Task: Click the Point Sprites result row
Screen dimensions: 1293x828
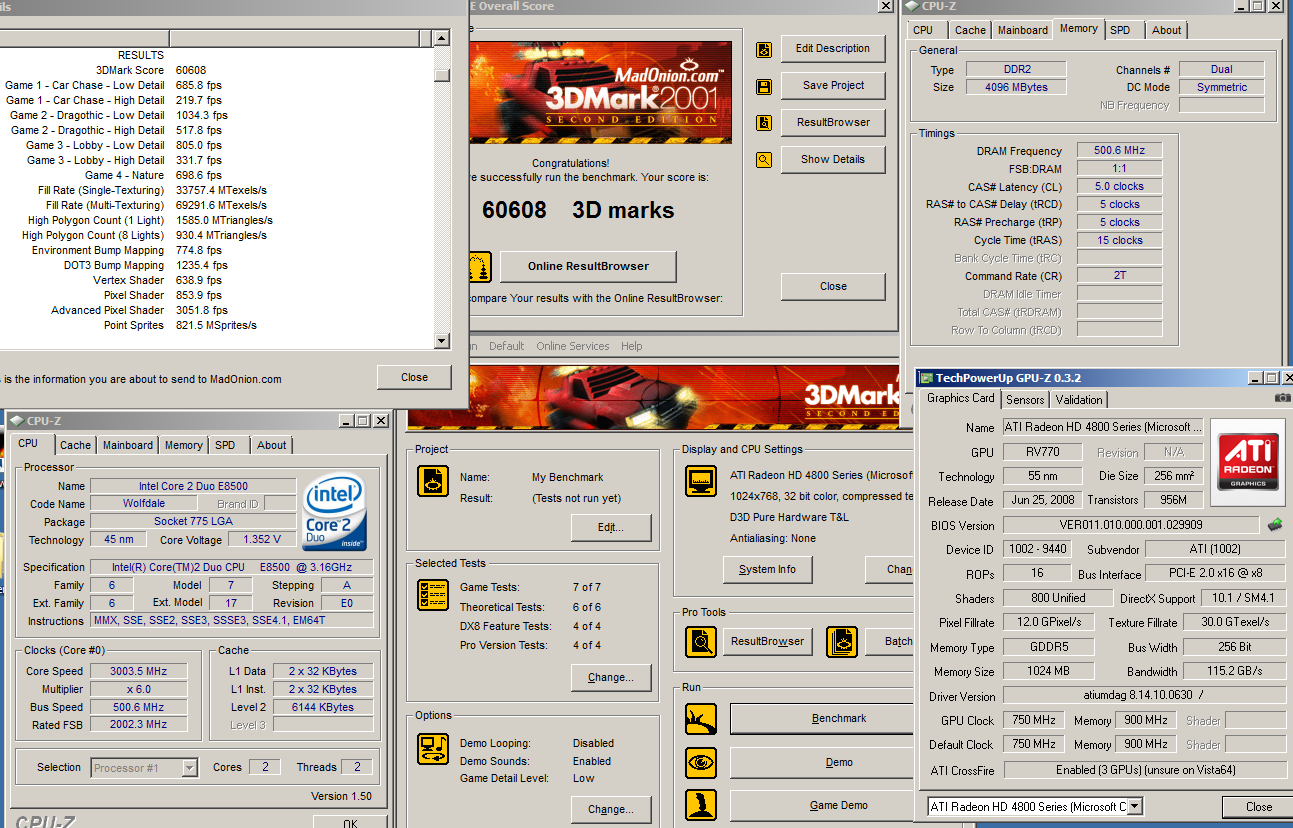Action: 216,325
